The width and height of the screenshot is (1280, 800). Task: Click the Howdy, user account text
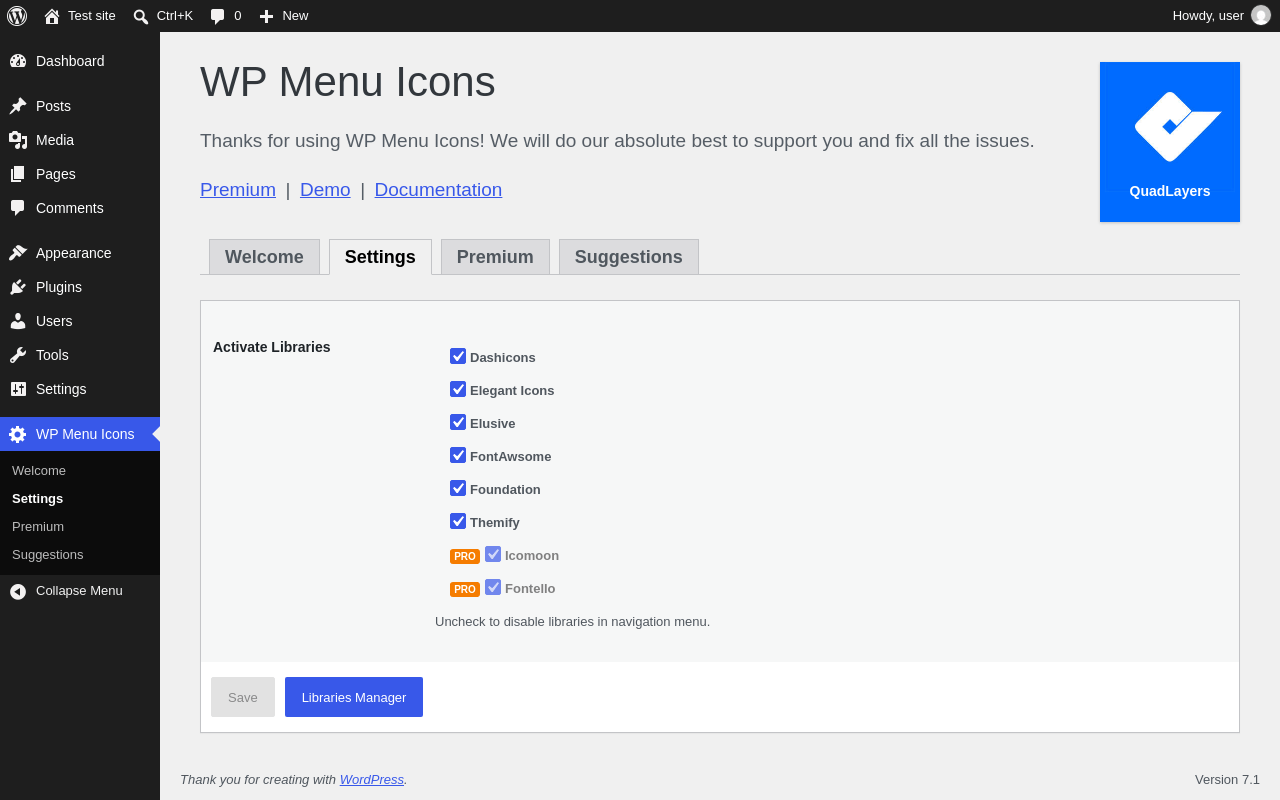pos(1208,16)
